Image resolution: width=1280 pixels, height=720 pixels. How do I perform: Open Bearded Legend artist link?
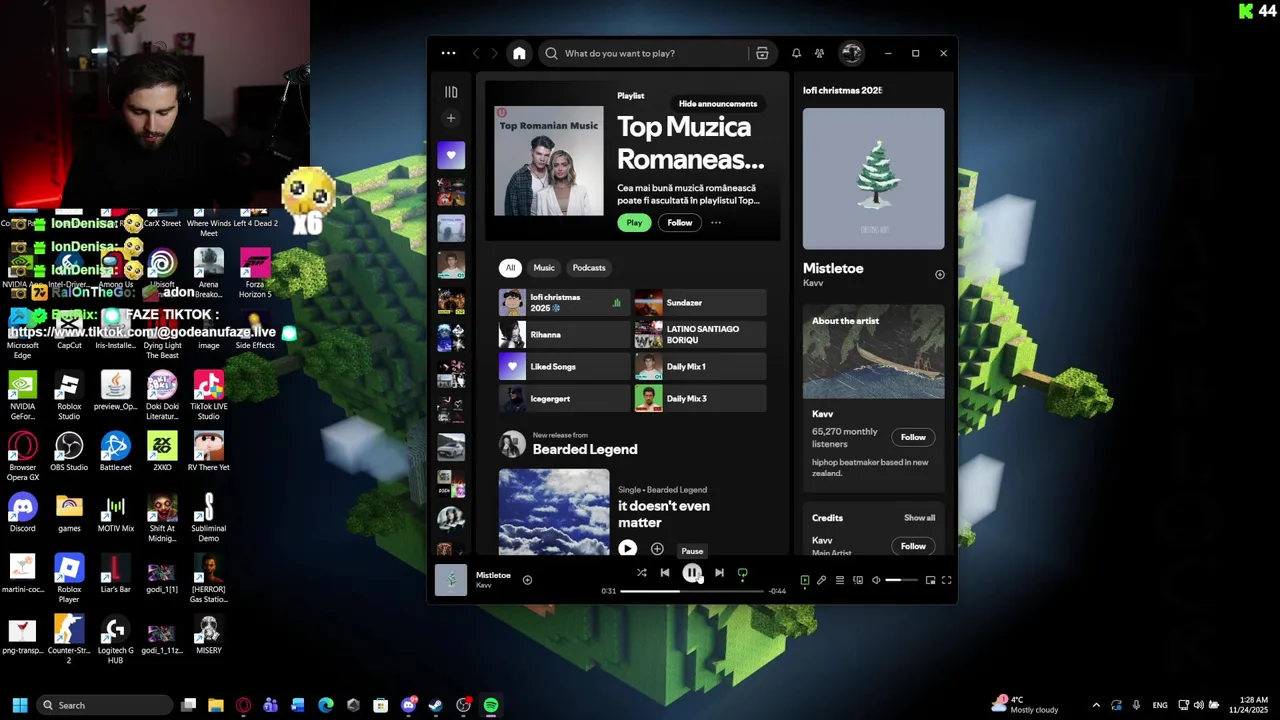pyautogui.click(x=585, y=450)
